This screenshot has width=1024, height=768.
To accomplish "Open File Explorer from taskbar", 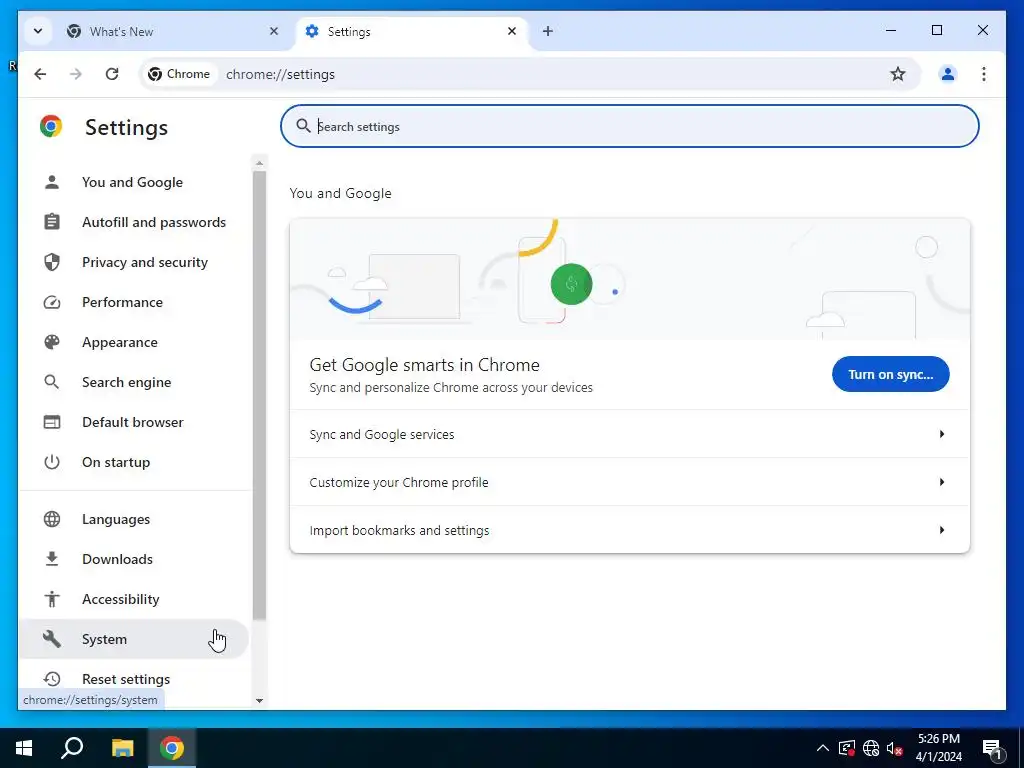I will [x=122, y=748].
